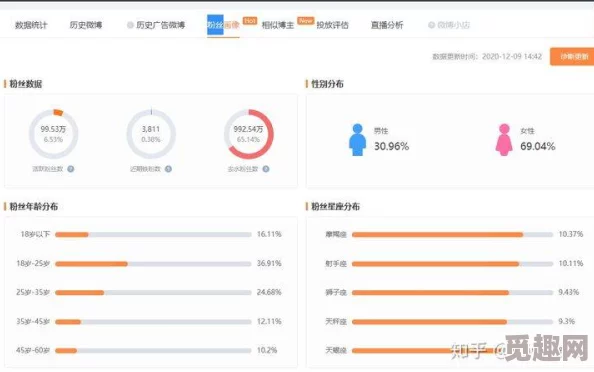This screenshot has width=594, height=372.
Task: Go to the 历史广告微博 tab
Action: click(x=161, y=25)
